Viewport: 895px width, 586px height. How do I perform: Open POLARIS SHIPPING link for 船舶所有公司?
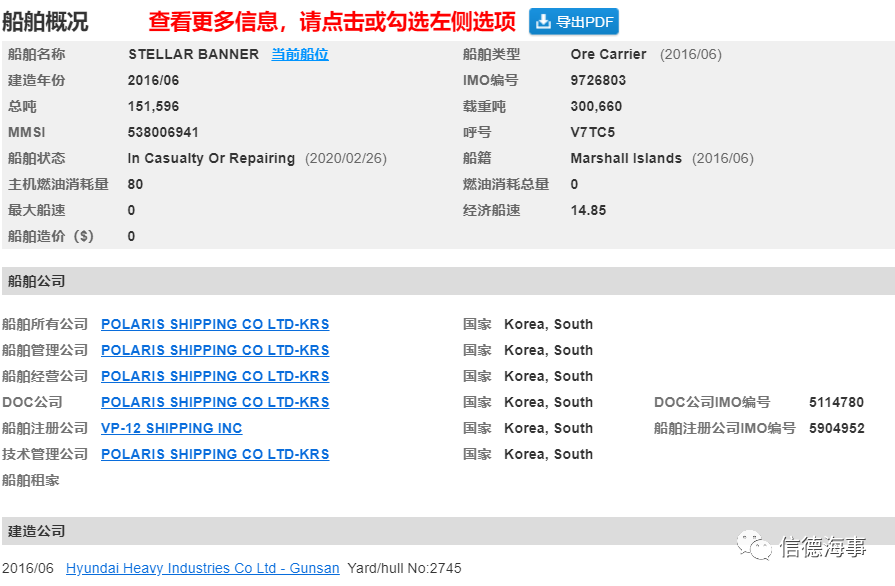click(x=215, y=324)
